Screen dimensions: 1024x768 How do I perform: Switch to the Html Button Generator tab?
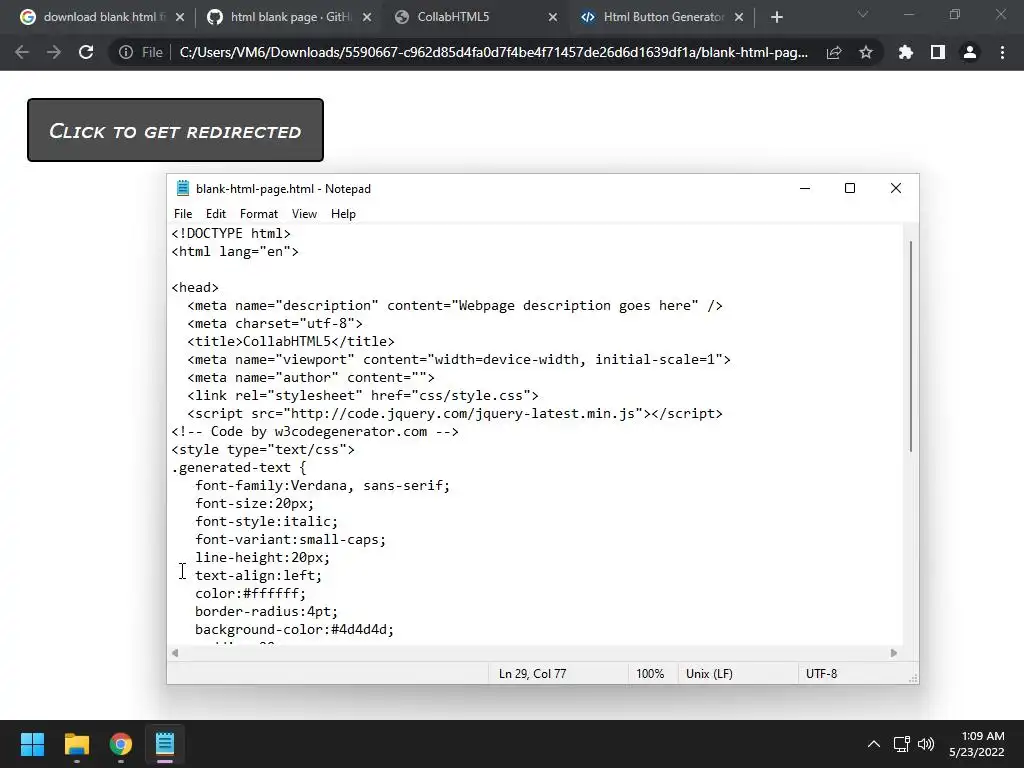[x=660, y=17]
